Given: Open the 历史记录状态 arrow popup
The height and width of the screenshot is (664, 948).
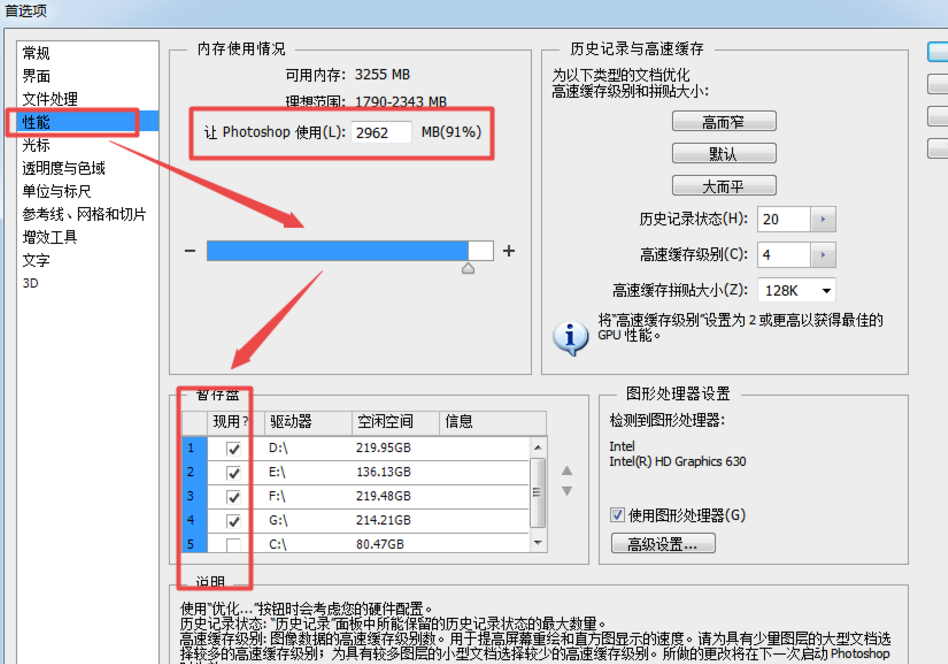Looking at the screenshot, I should coord(823,220).
